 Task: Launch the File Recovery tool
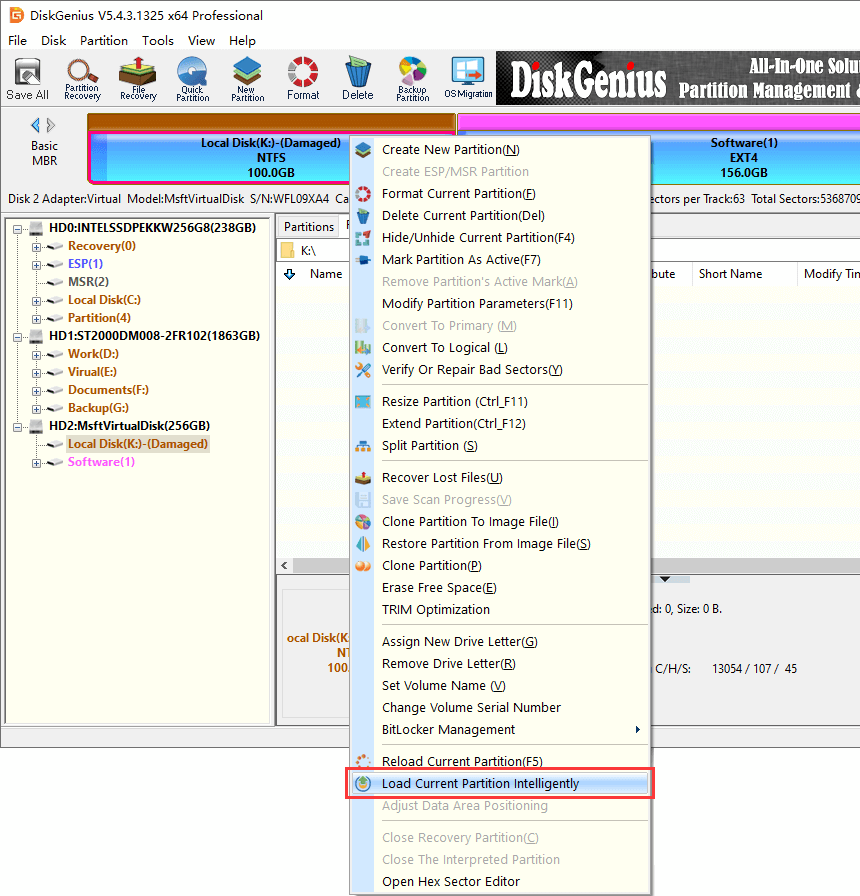tap(138, 78)
